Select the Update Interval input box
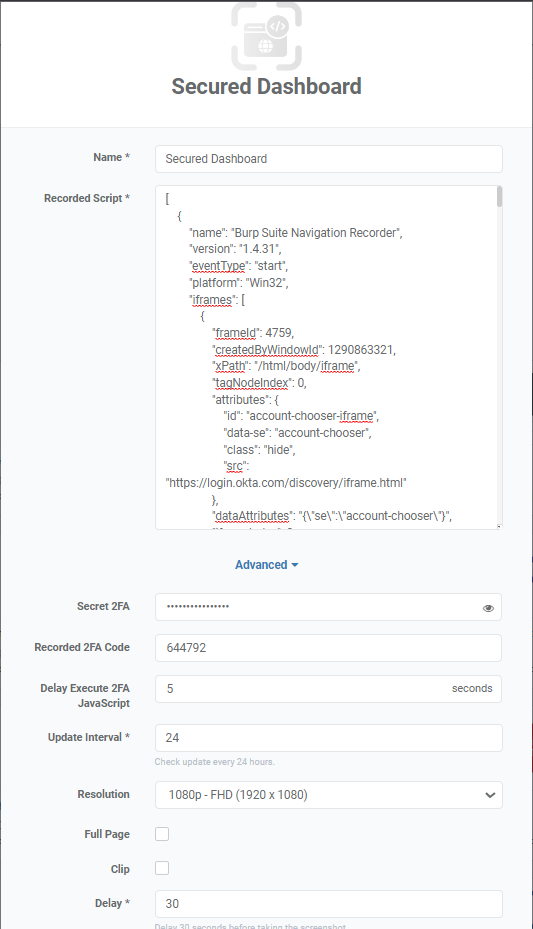Screen dimensions: 533x929 coord(329,738)
